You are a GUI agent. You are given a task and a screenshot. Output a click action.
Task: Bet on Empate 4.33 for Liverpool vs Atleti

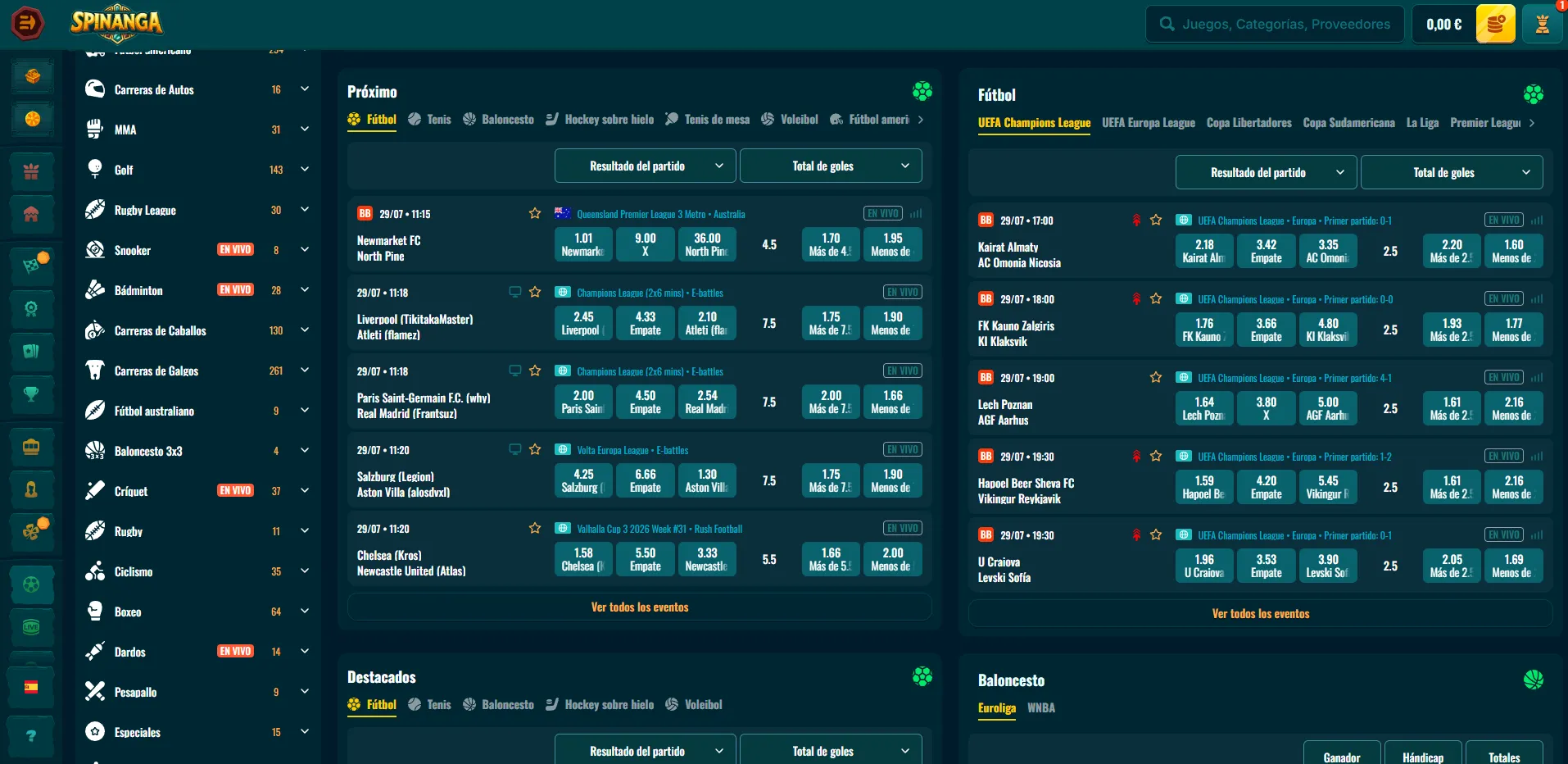646,323
